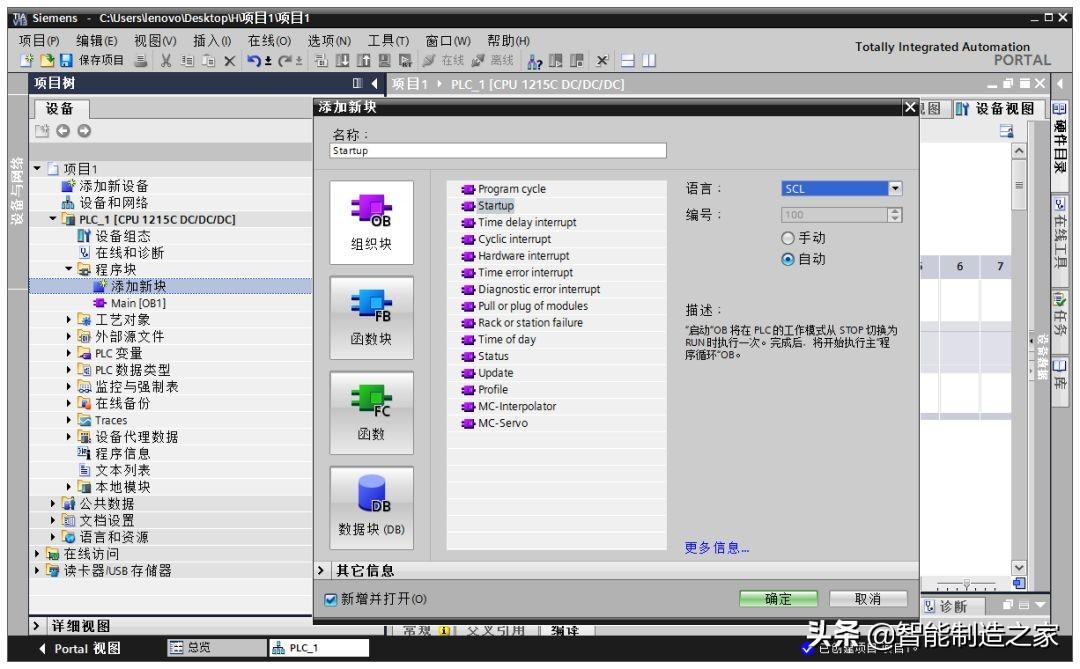Viewport: 1080px width, 669px height.
Task: Open the 工具(T) menu
Action: click(x=388, y=41)
